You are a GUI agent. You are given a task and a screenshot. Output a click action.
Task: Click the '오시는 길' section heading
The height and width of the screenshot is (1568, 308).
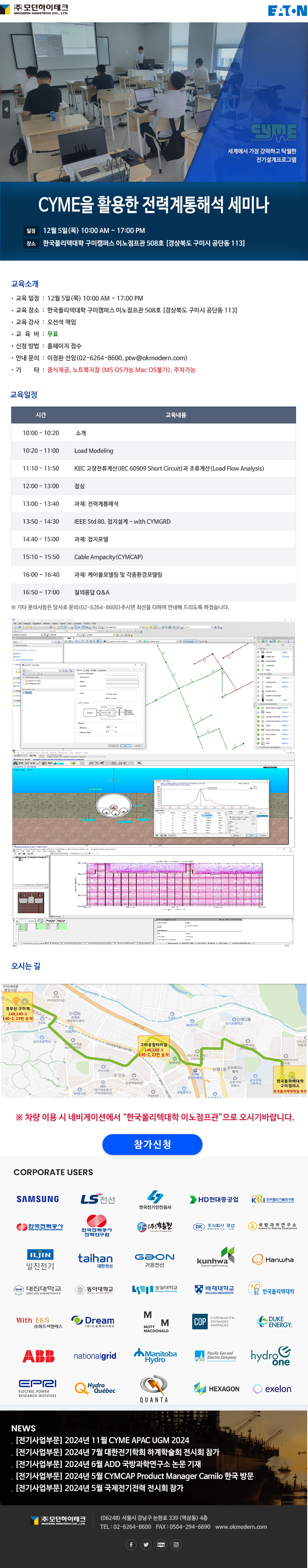pos(25,966)
